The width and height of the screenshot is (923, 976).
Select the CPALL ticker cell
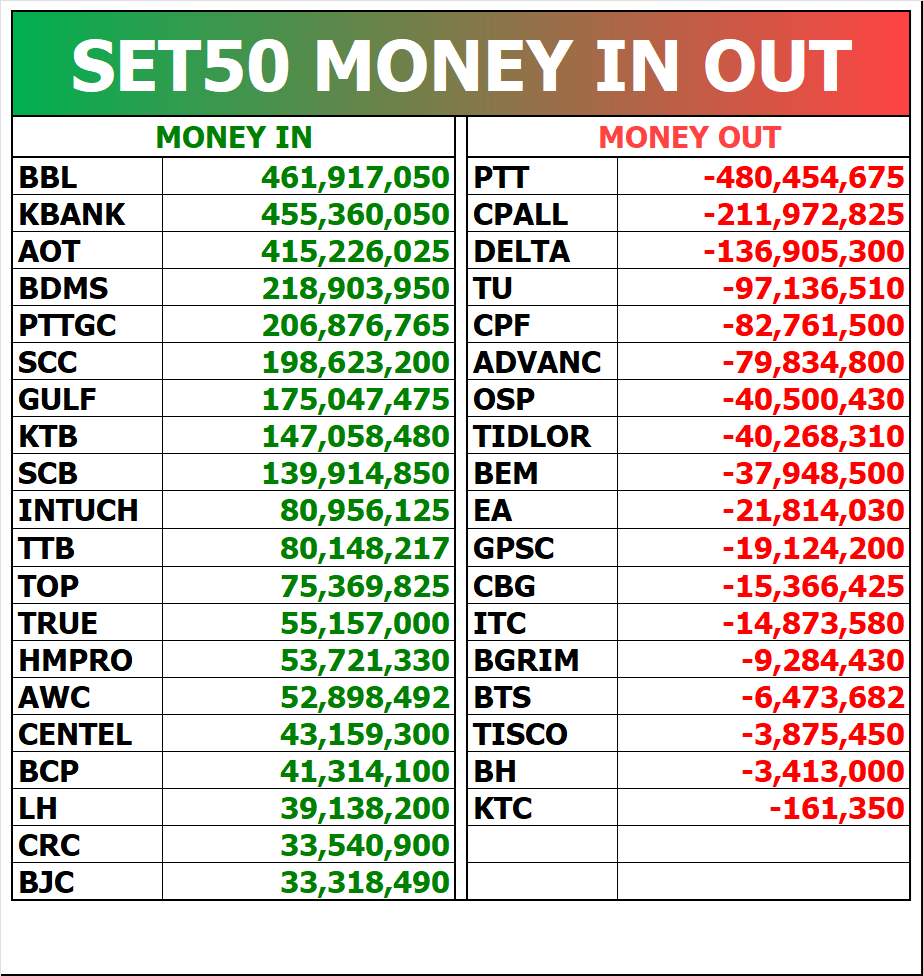(542, 214)
